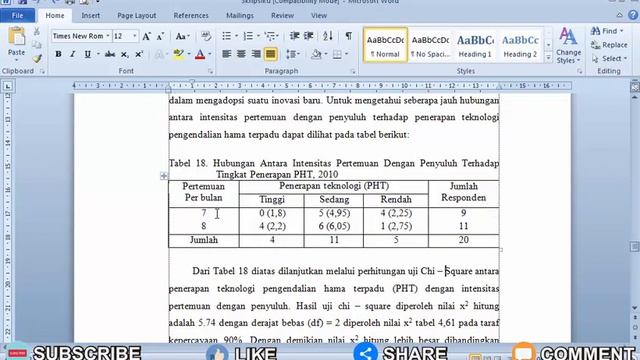Viewport: 640px width, 360px height.
Task: Align text left
Action: (227, 54)
